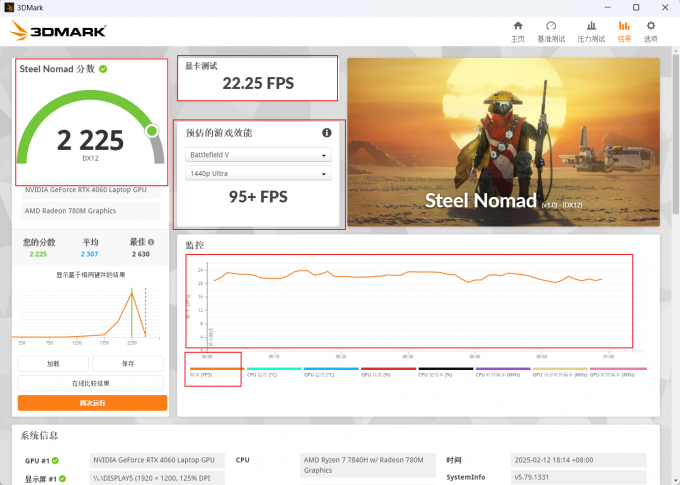Toggle the pink GPU 时钟频率 (MHz) series
The width and height of the screenshot is (680, 485).
618,372
